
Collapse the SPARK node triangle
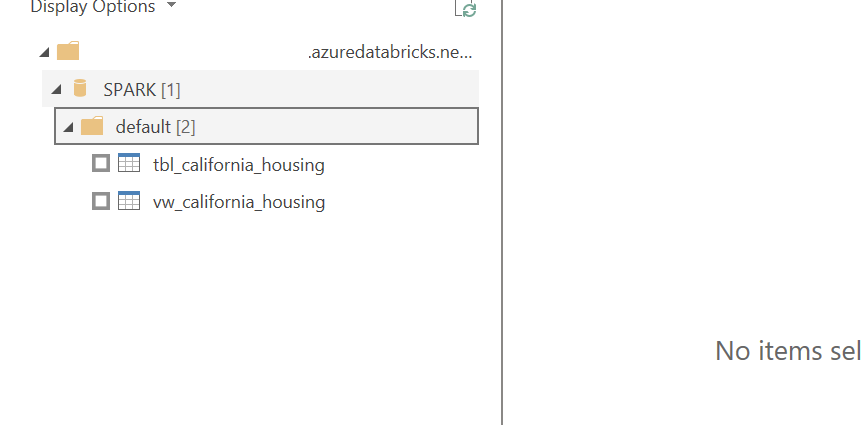(x=57, y=90)
